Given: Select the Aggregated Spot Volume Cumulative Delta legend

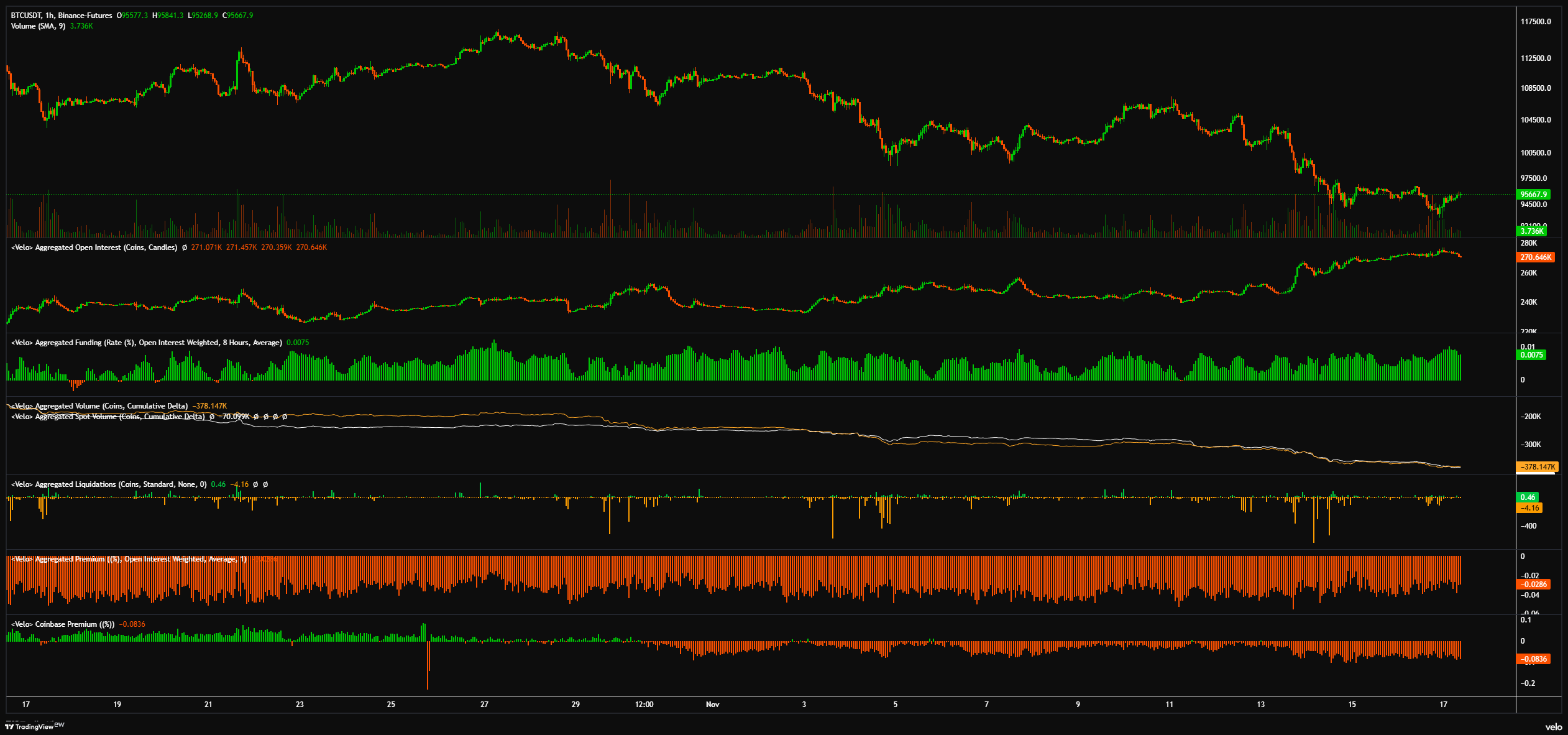Looking at the screenshot, I should pos(108,417).
